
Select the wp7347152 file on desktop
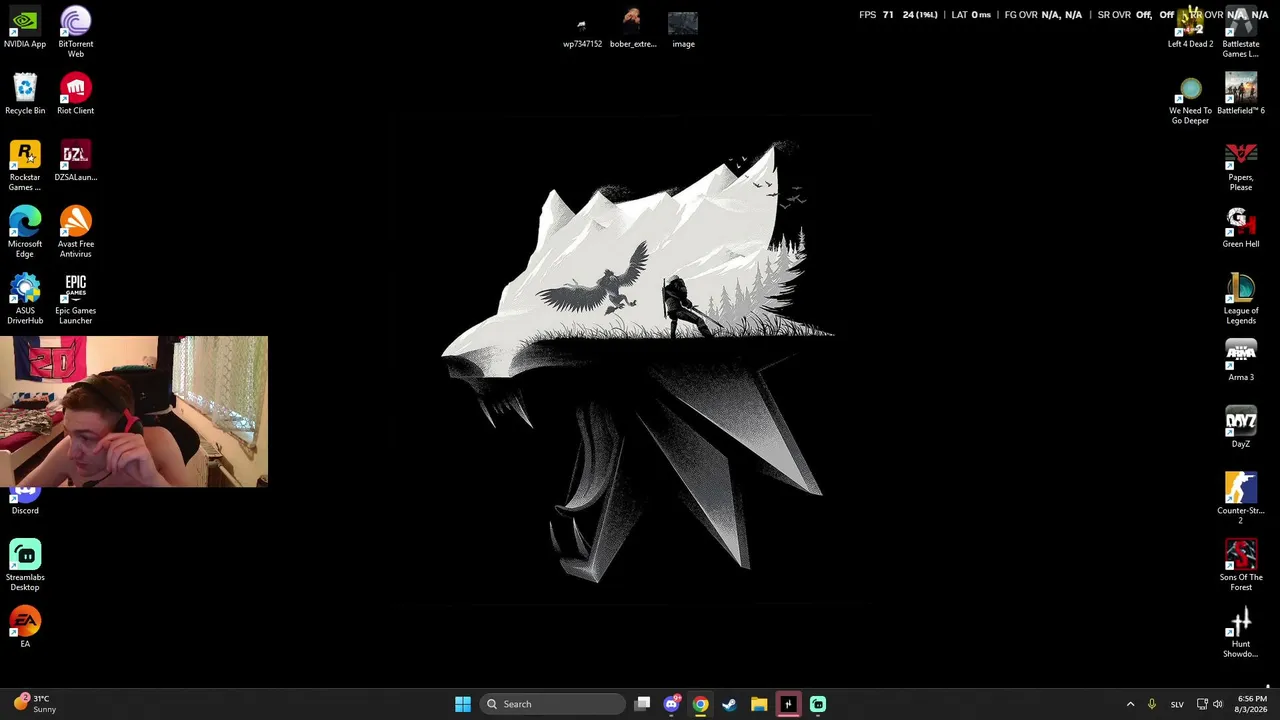[x=582, y=31]
